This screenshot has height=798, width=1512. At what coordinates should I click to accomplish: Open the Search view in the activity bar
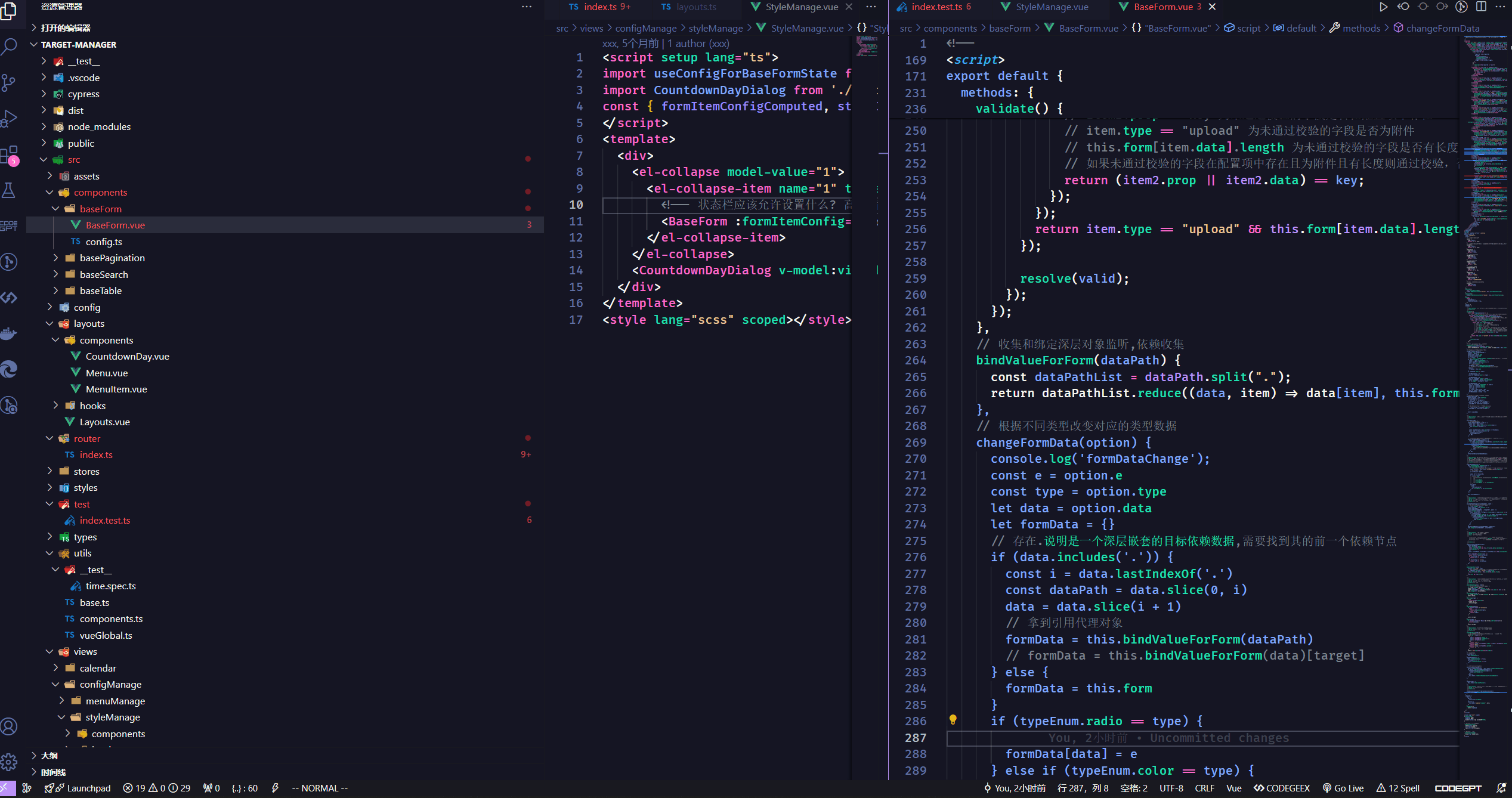tap(9, 47)
